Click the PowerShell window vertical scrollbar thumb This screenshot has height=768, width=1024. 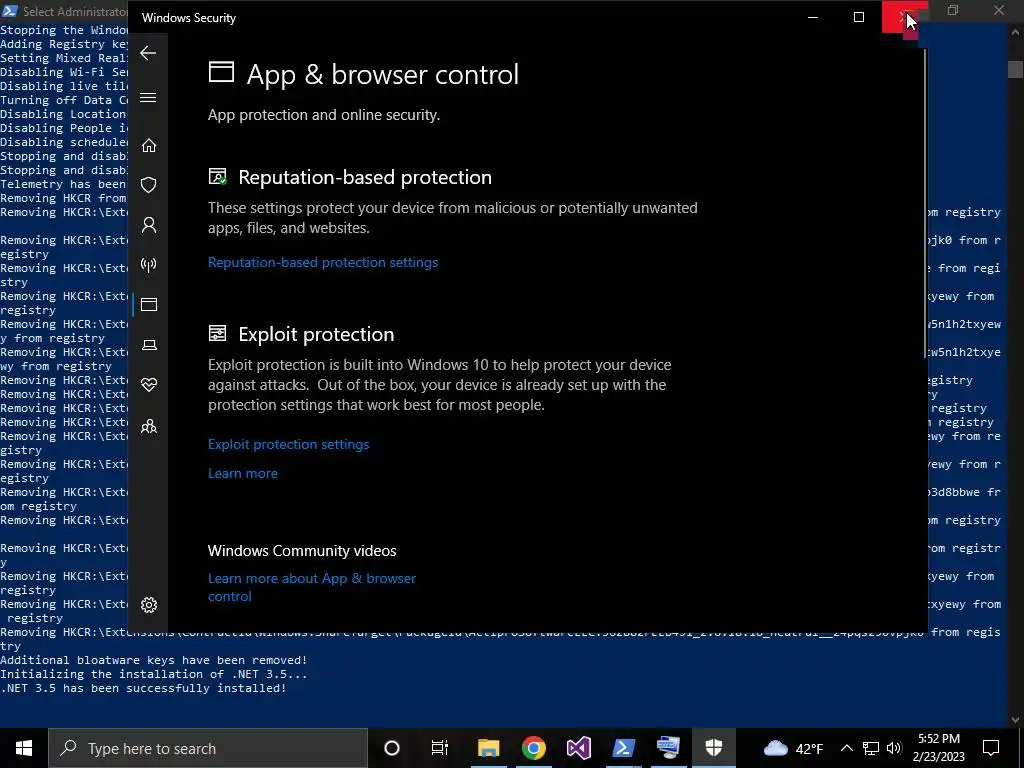(1015, 69)
